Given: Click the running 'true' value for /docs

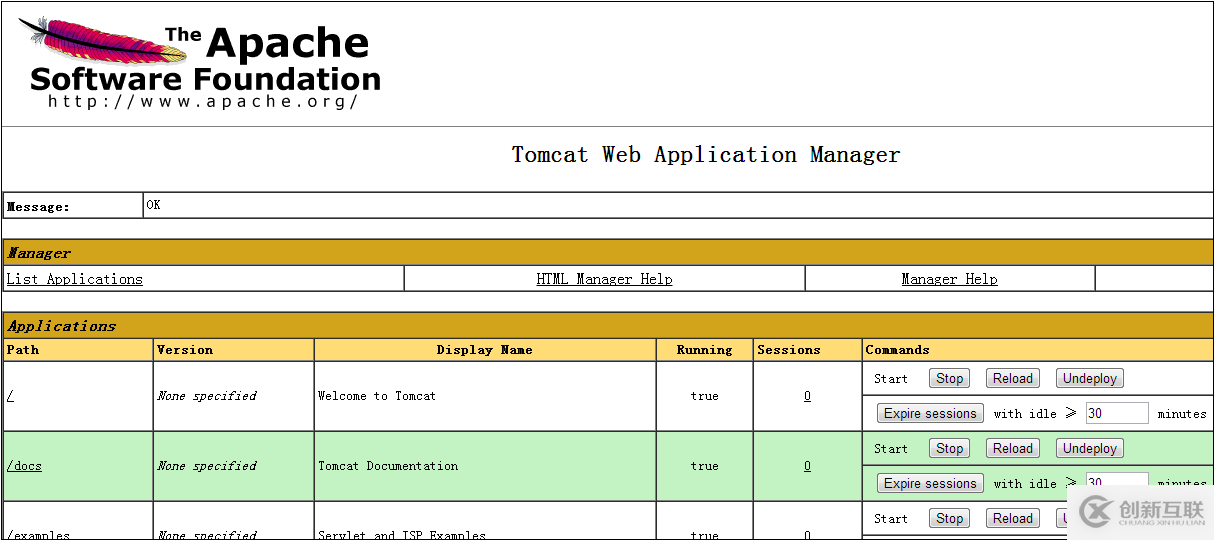Looking at the screenshot, I should pyautogui.click(x=704, y=466).
